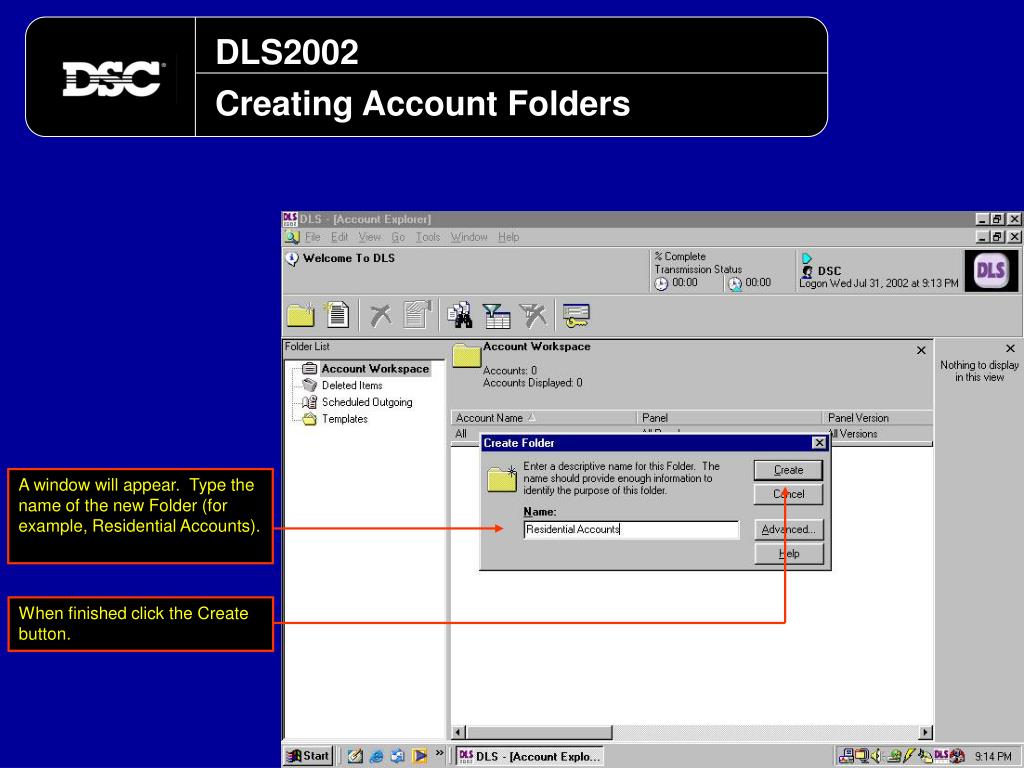Click the large Account Workspace folder icon
Image resolution: width=1024 pixels, height=768 pixels.
click(466, 355)
